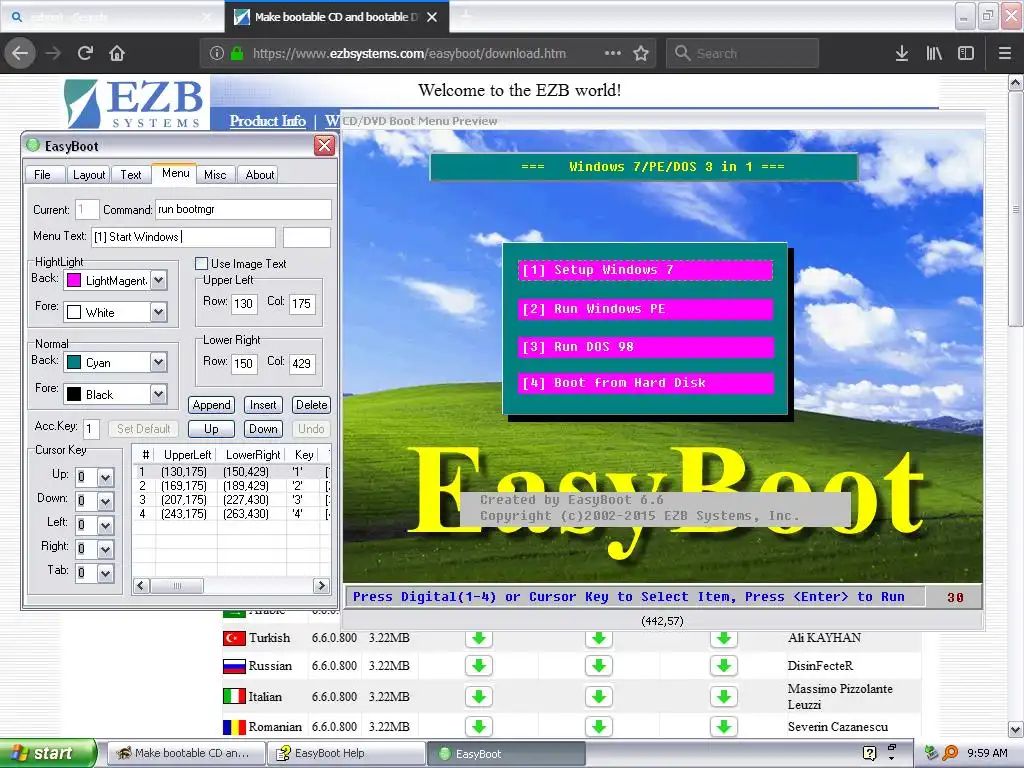Enable the Use Image Text checkbox
The image size is (1024, 768).
202,263
